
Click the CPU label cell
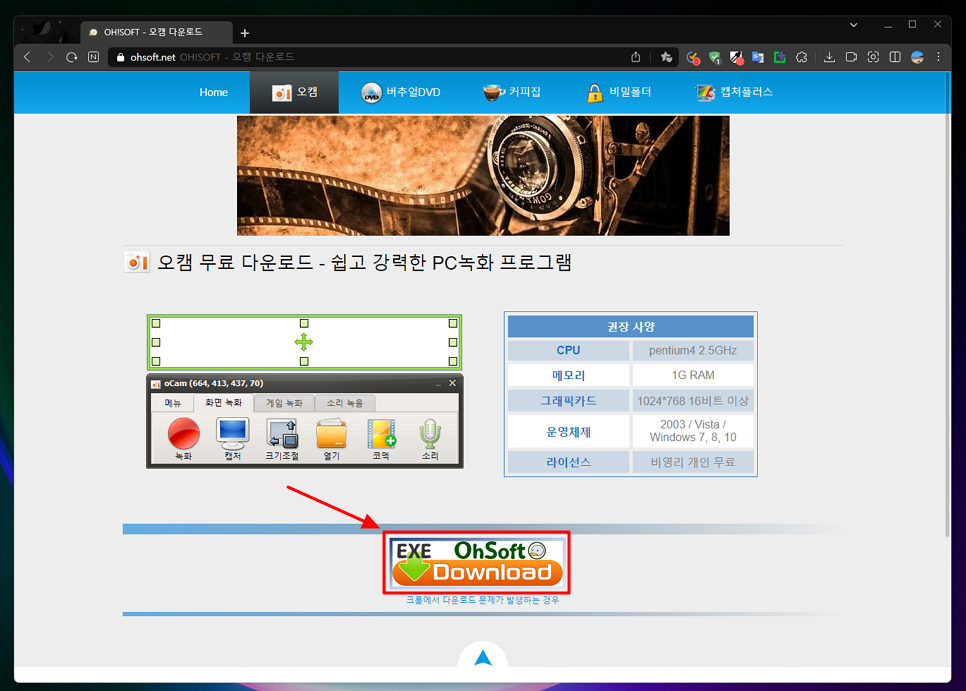tap(568, 350)
